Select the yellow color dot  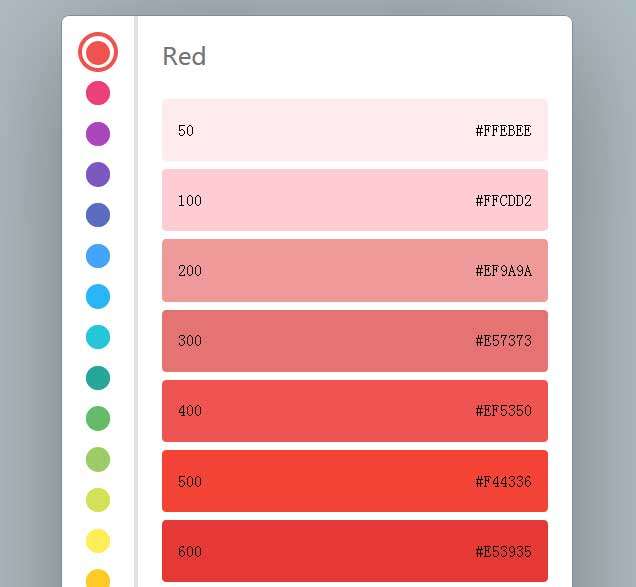pos(98,541)
